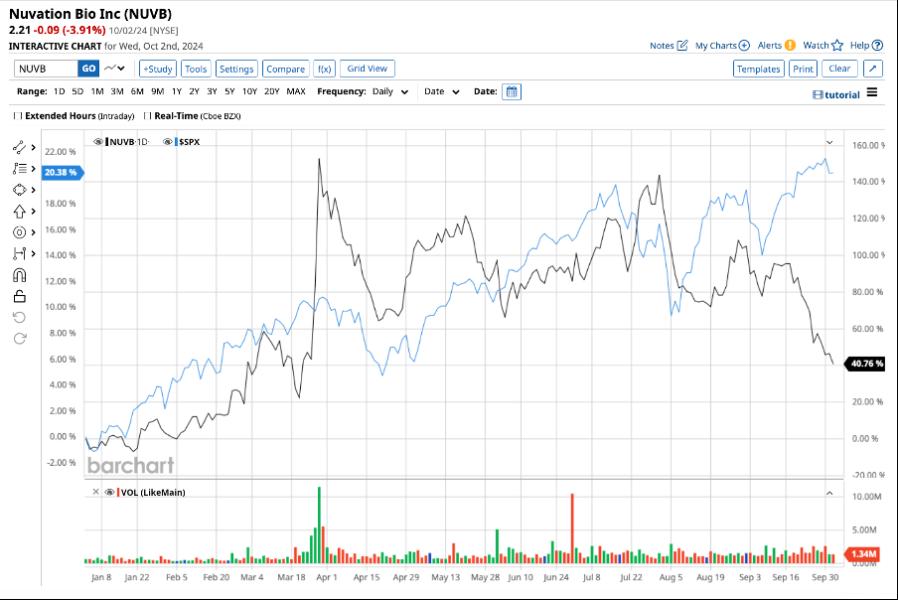Select the circle annotation tool
Image resolution: width=898 pixels, height=600 pixels.
19,232
